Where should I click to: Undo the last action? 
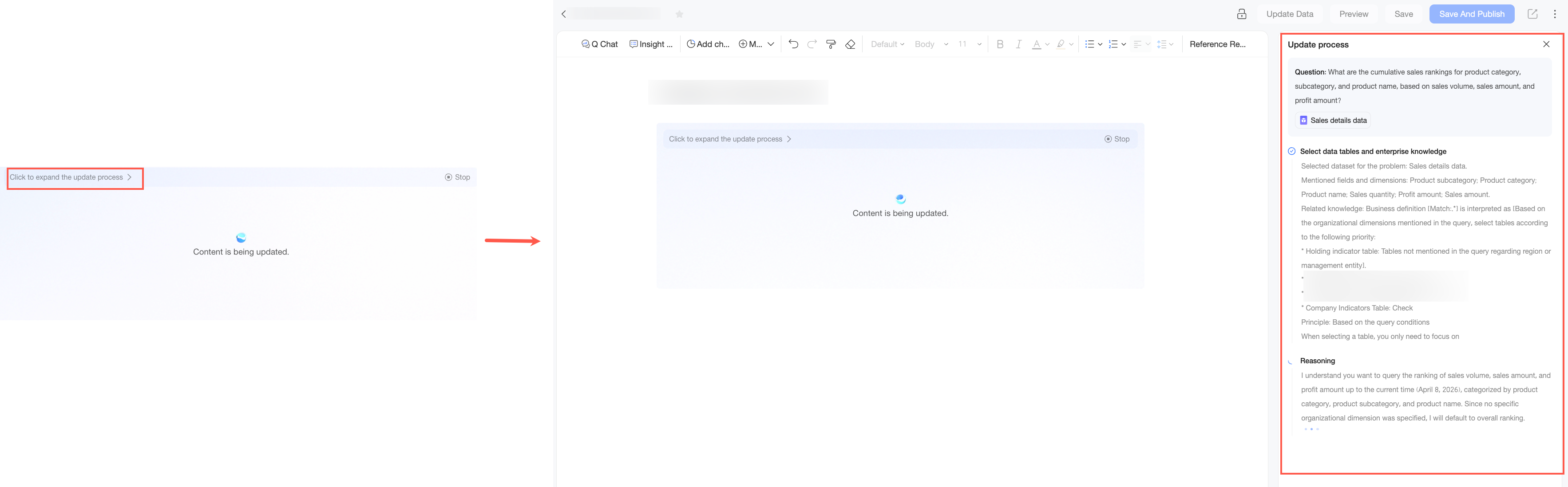click(793, 44)
